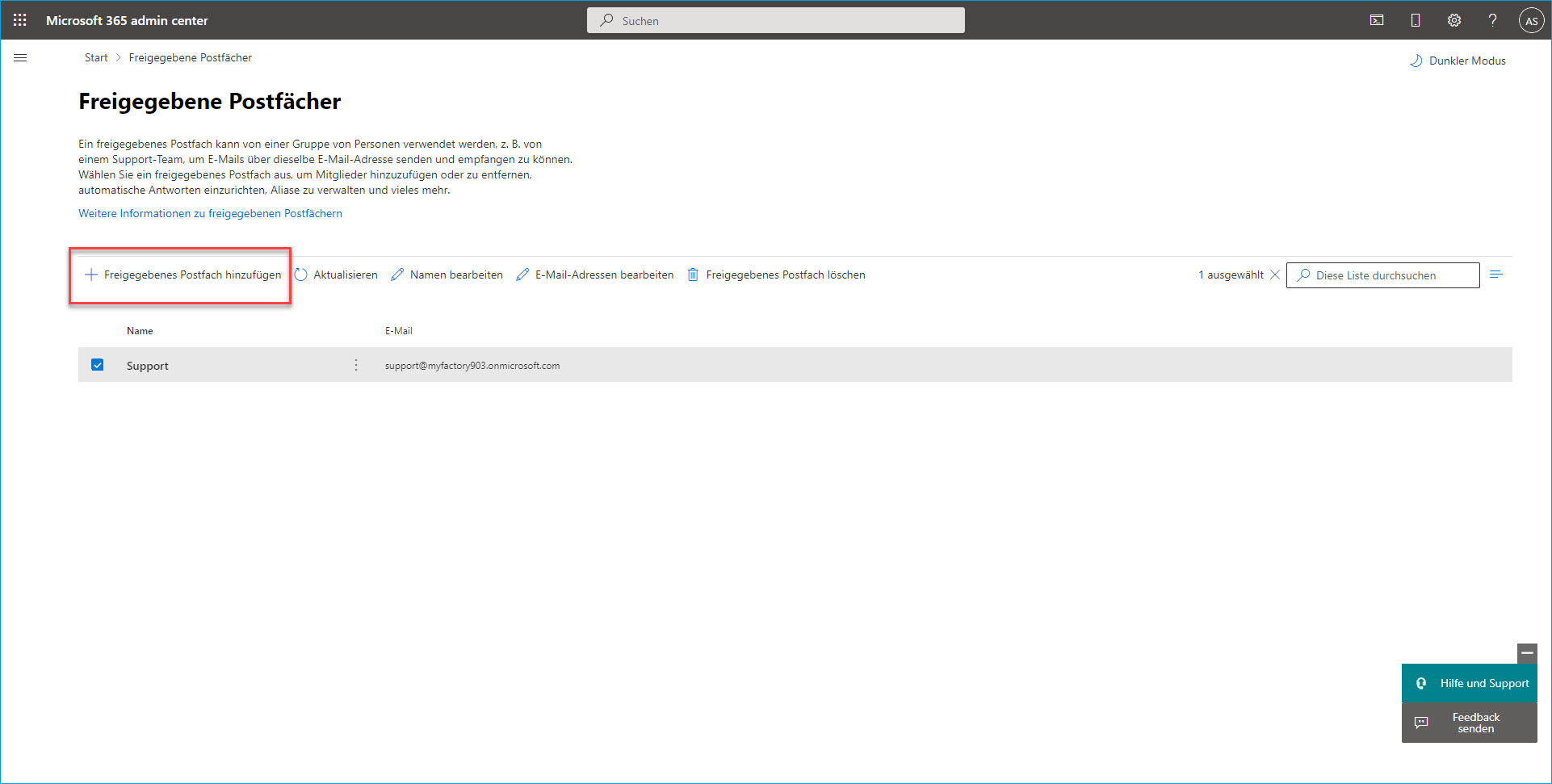This screenshot has width=1552, height=784.
Task: Sort by the E-Mail column header
Action: click(x=399, y=331)
